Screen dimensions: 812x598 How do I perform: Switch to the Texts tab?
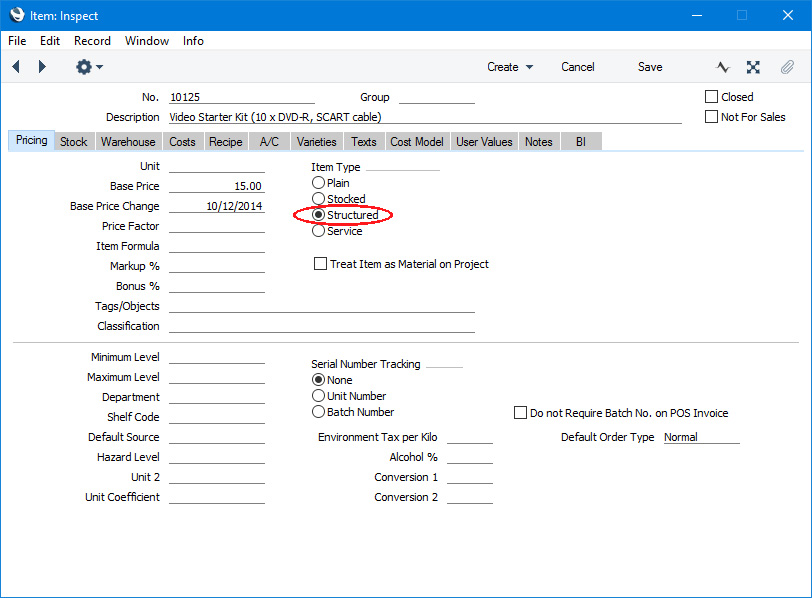(x=364, y=142)
